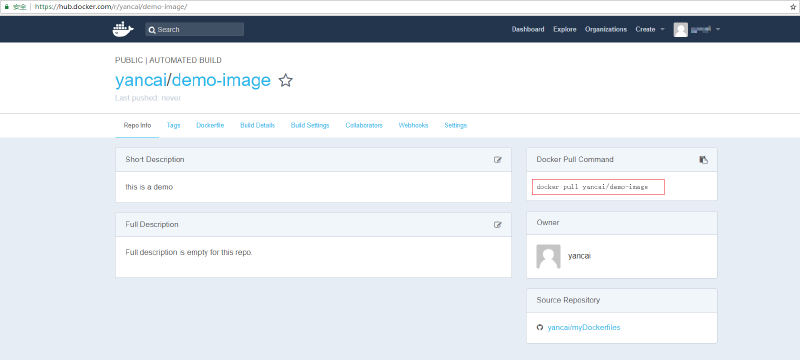Click the Source Repository header
Screen dimensions: 800x360
568,300
